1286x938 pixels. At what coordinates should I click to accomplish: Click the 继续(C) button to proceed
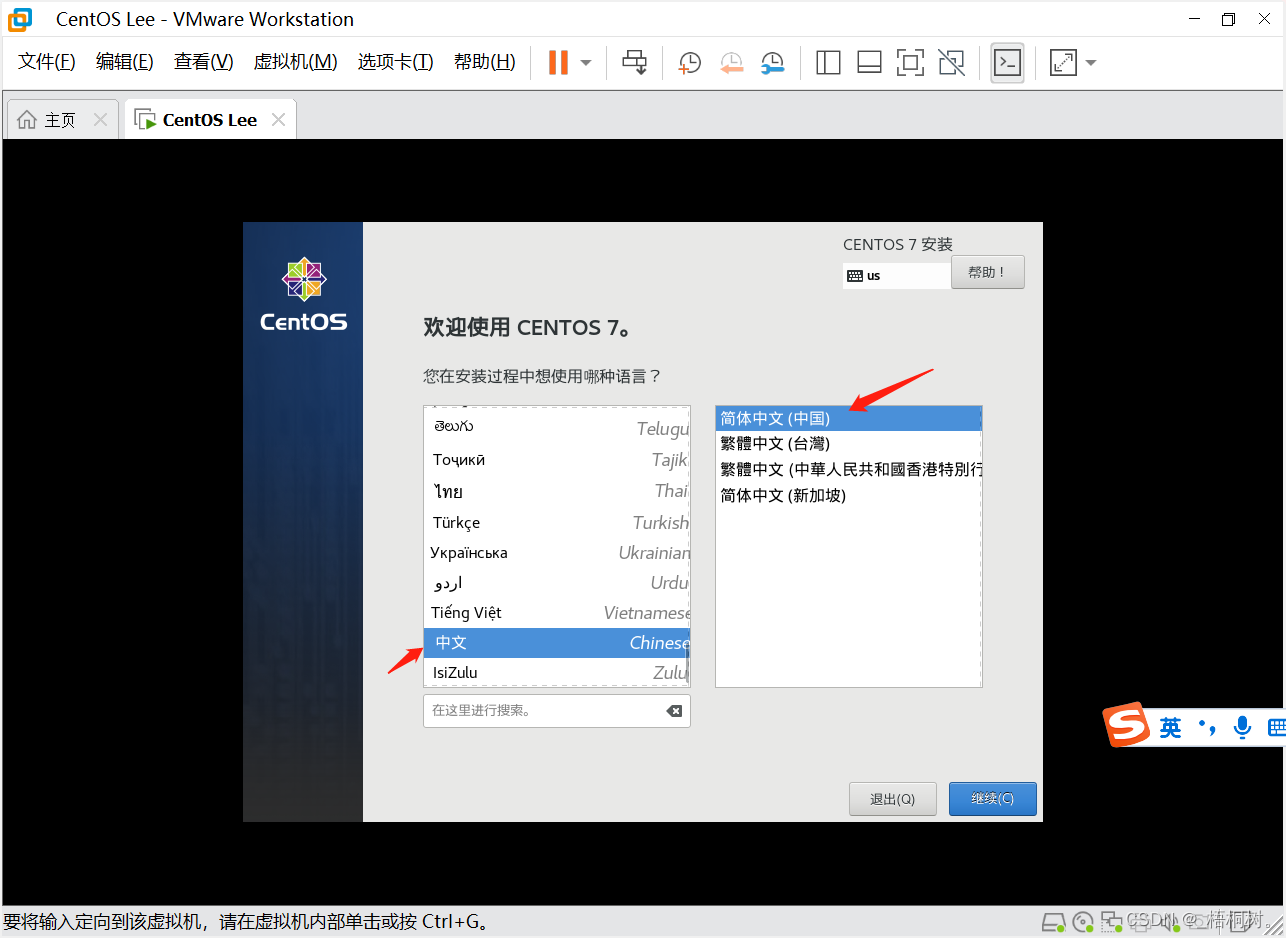point(992,798)
